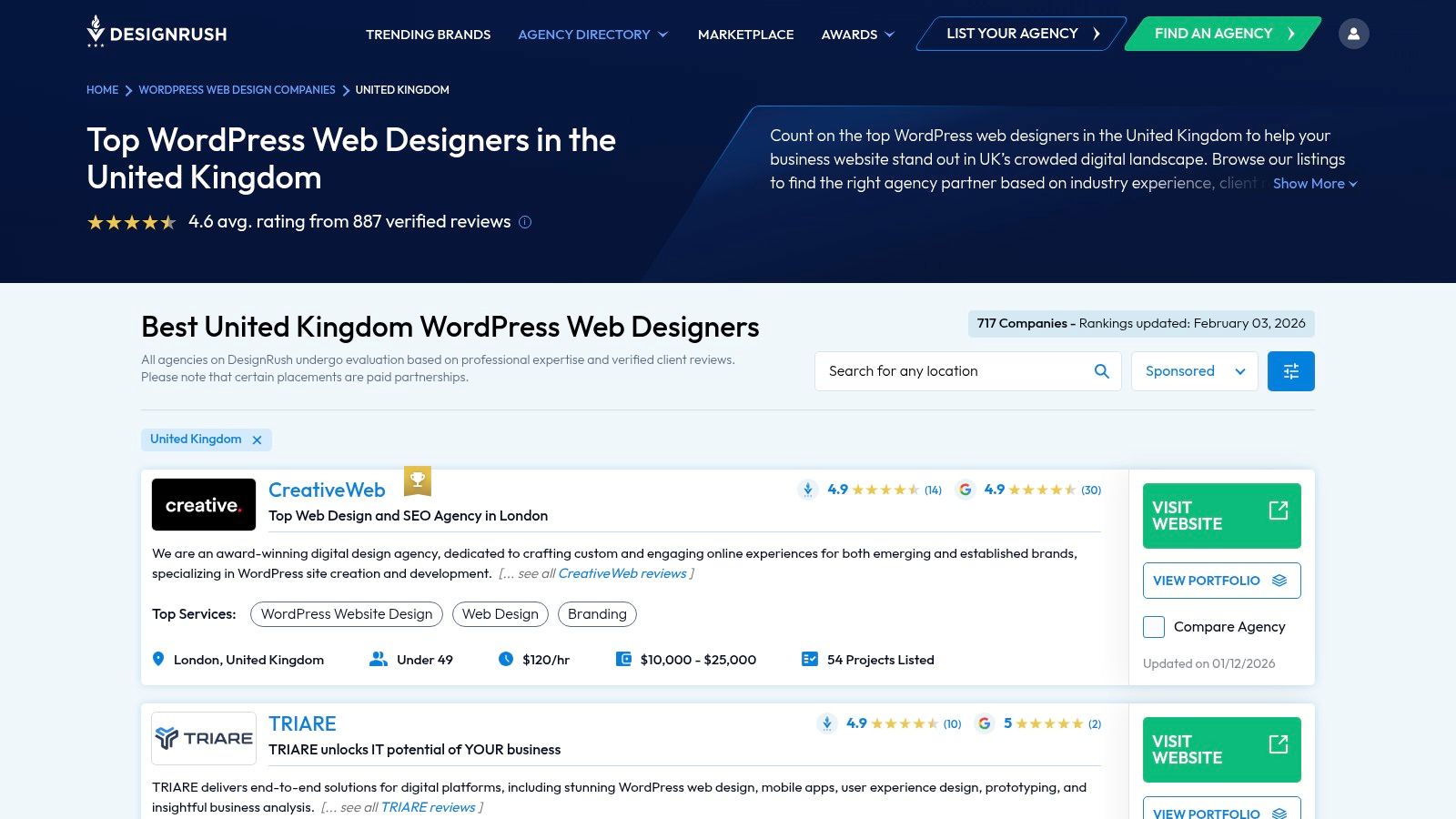Click the info icon beside verified reviews count
The image size is (1456, 819).
tap(525, 222)
